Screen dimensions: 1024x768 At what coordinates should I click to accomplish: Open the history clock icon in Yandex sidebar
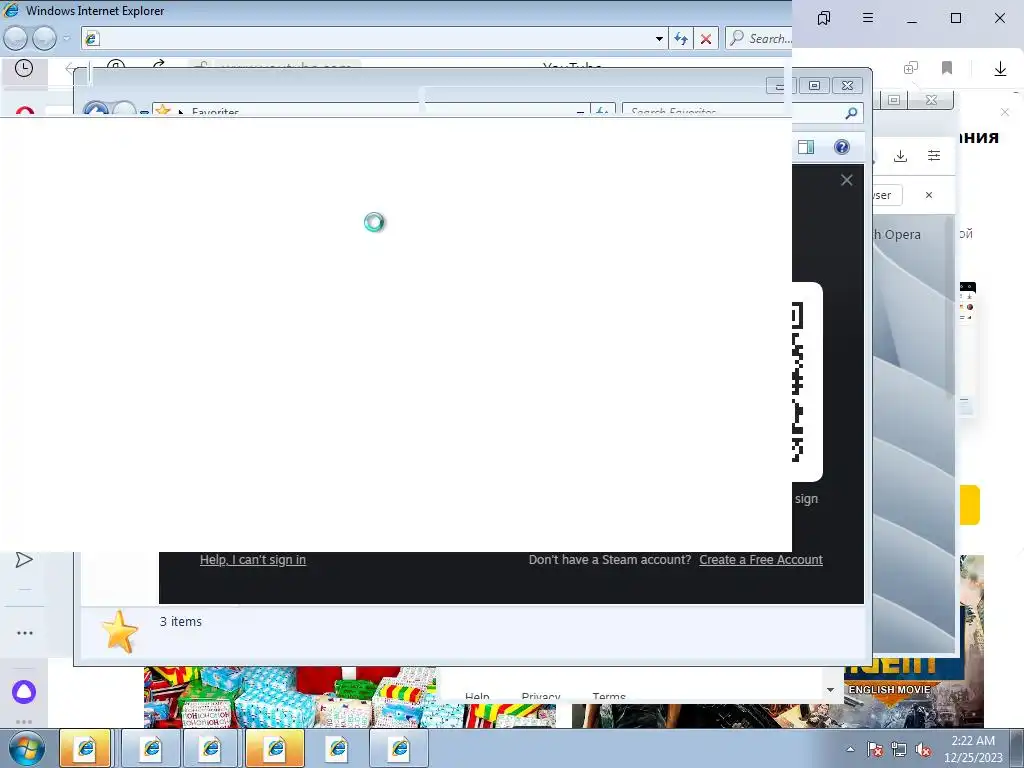click(24, 69)
